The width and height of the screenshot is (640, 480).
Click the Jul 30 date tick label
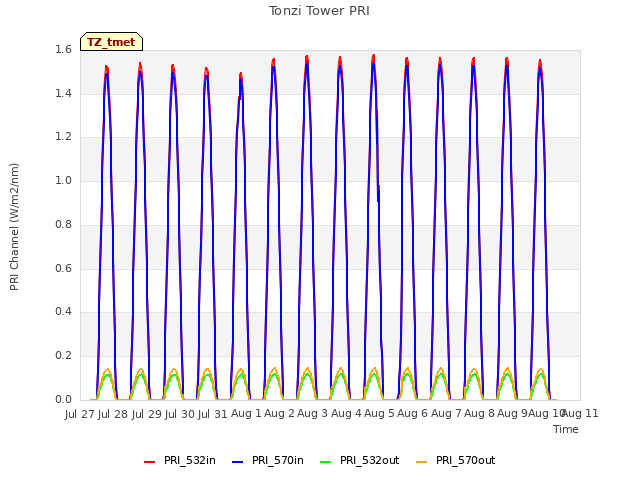(180, 414)
